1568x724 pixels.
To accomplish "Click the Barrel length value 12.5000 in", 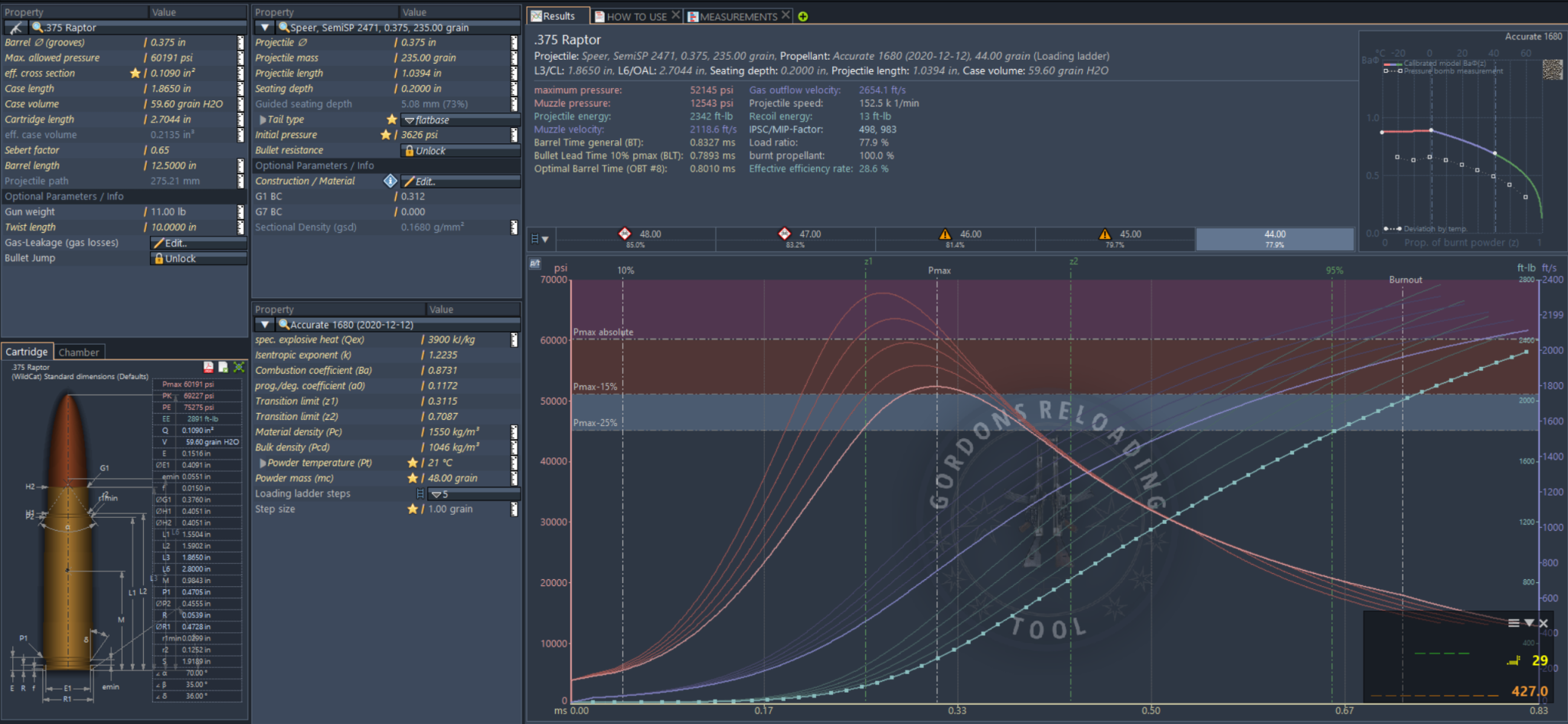I will (173, 165).
